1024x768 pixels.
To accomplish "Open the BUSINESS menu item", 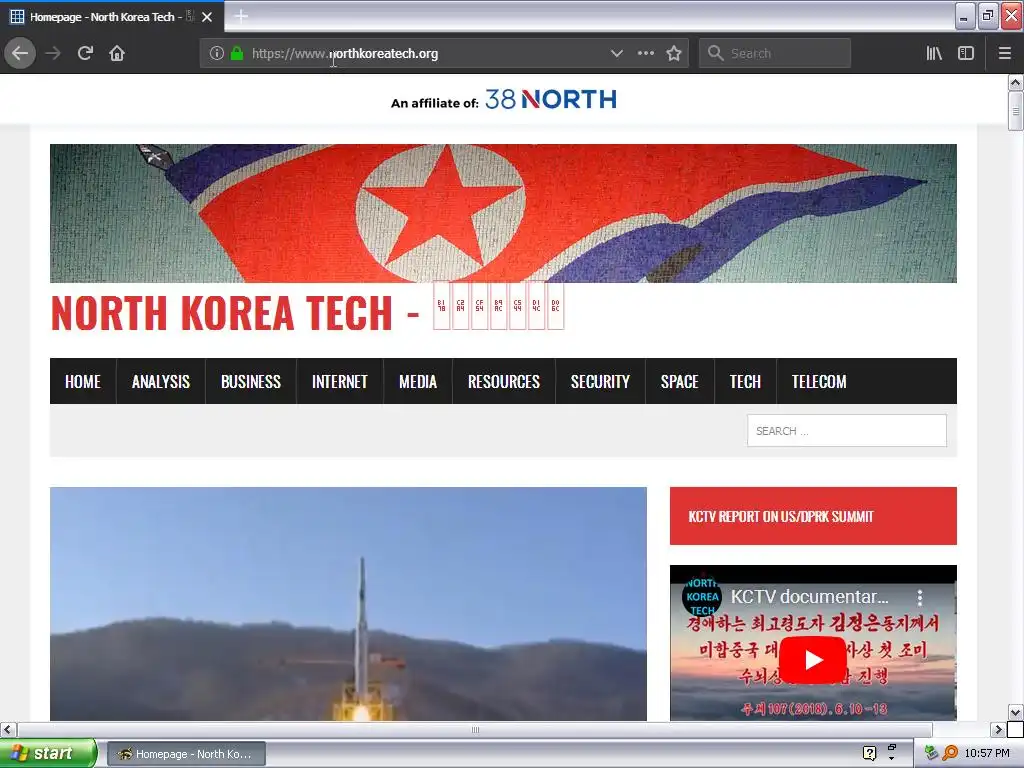I will 251,381.
